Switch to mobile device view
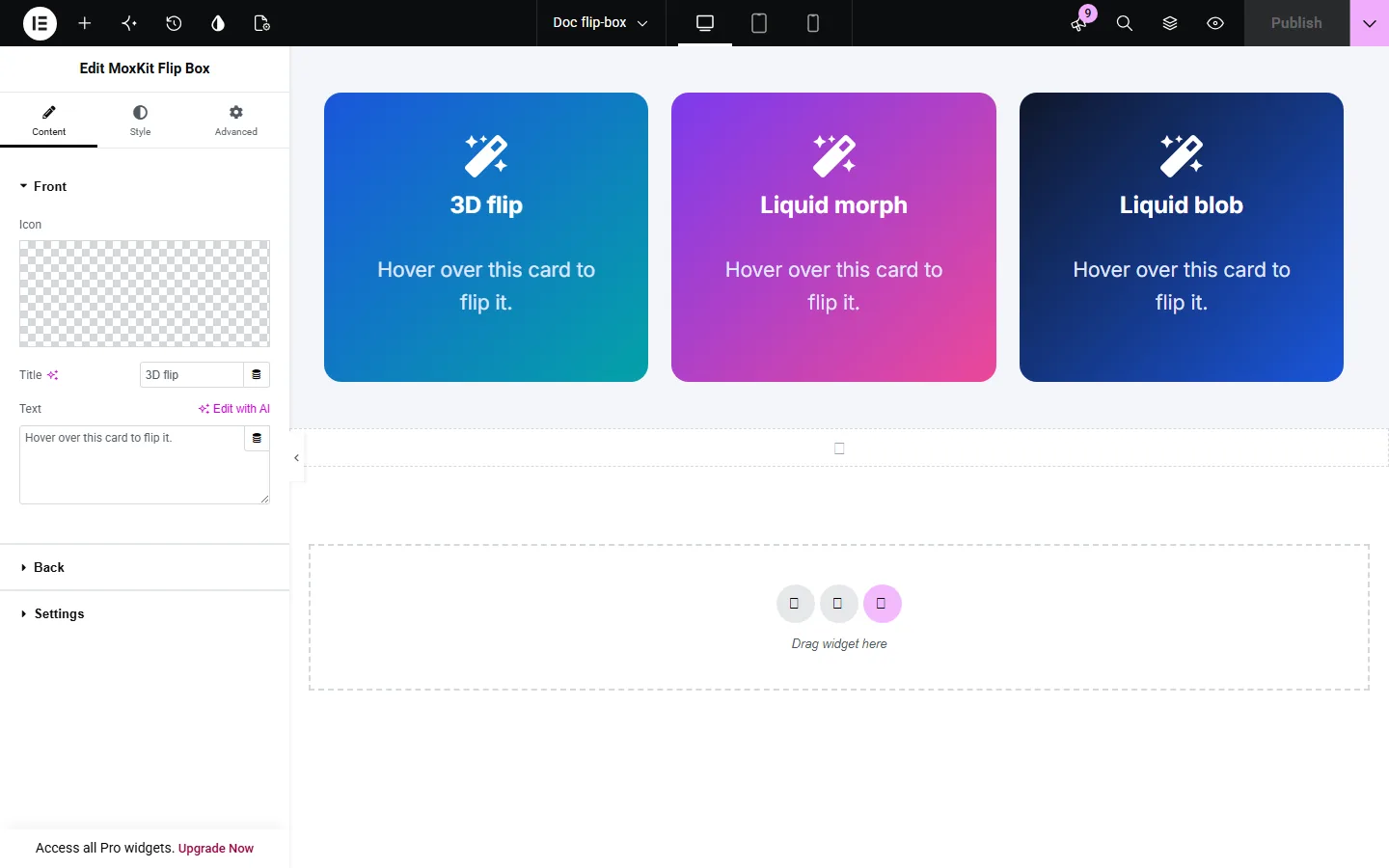The width and height of the screenshot is (1389, 868). (x=813, y=23)
